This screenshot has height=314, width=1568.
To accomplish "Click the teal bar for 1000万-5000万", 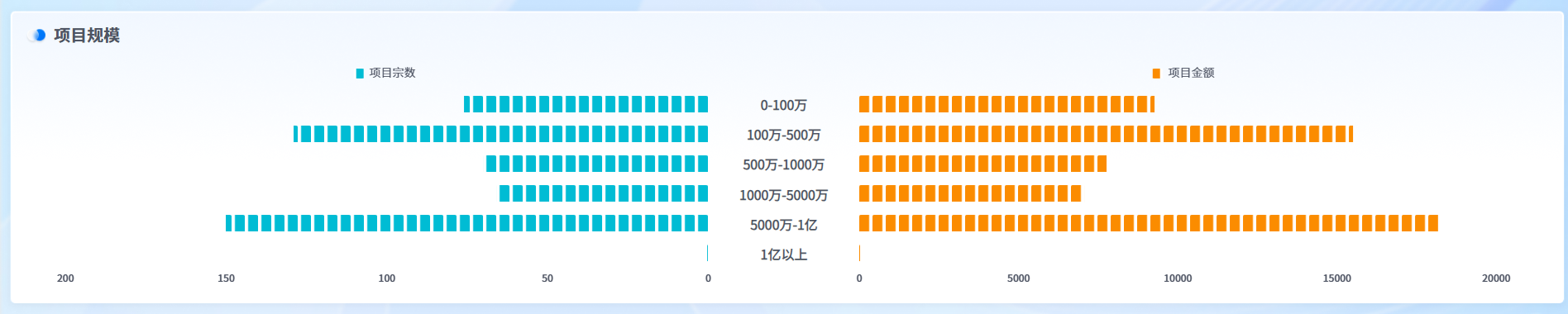I will [604, 193].
